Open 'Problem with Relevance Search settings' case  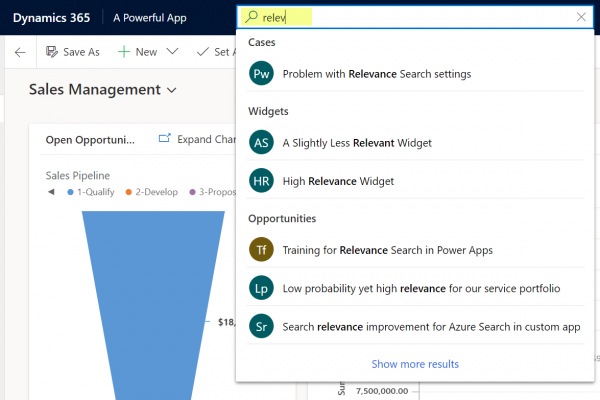(415, 74)
